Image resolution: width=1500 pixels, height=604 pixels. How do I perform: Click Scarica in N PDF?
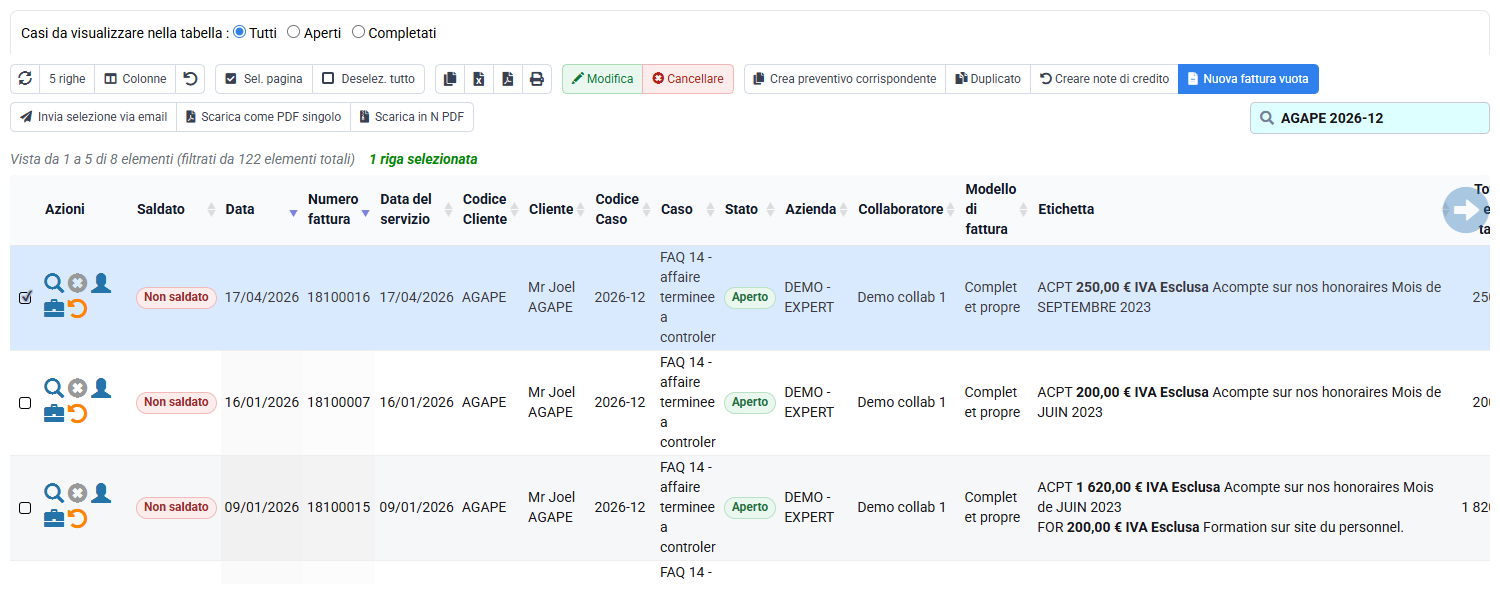point(412,117)
